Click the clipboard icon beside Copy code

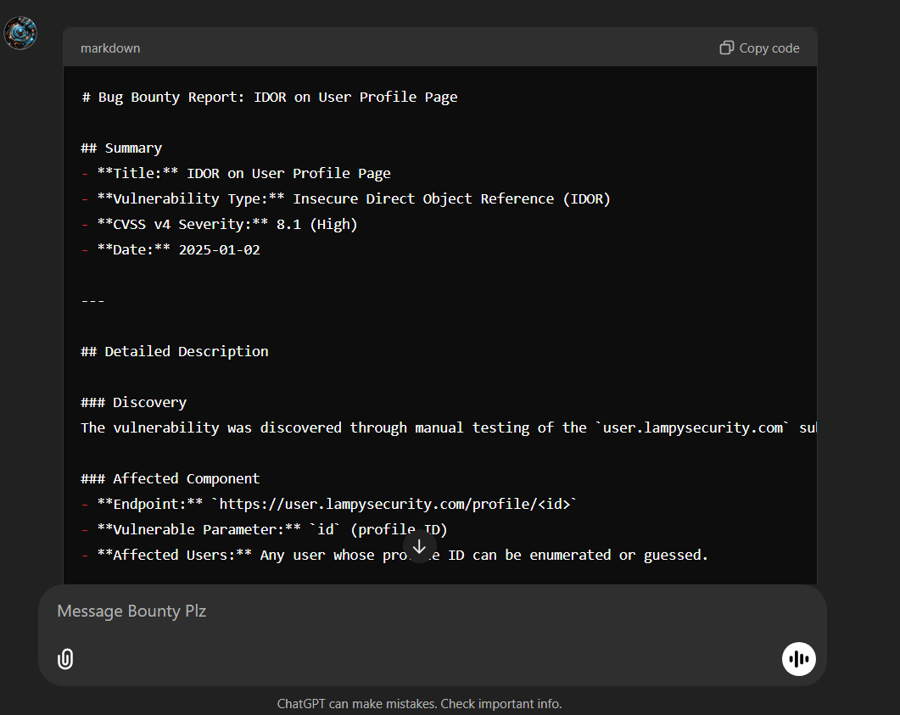click(x=727, y=48)
